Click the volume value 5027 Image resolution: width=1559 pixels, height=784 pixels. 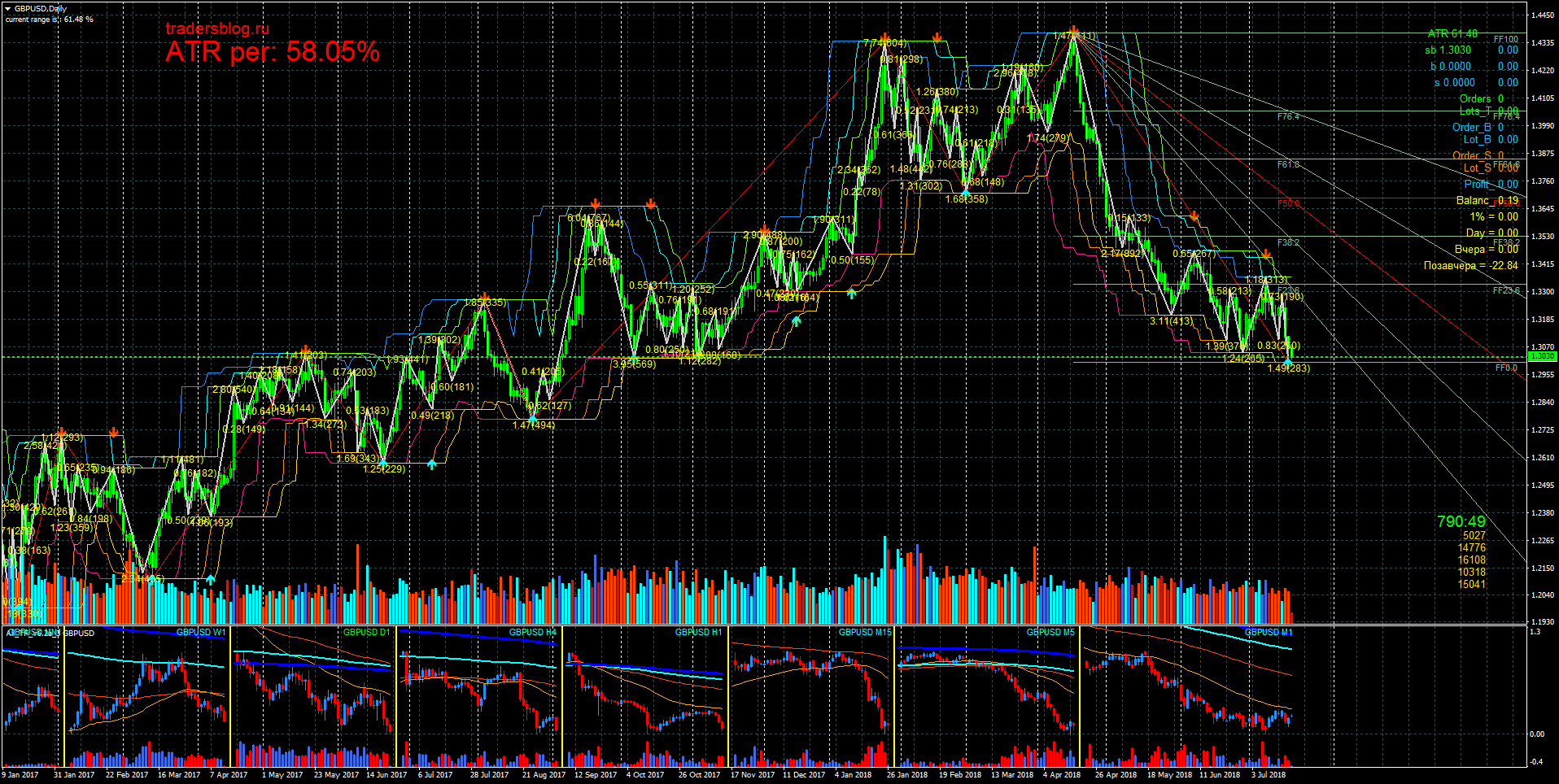tap(1474, 535)
